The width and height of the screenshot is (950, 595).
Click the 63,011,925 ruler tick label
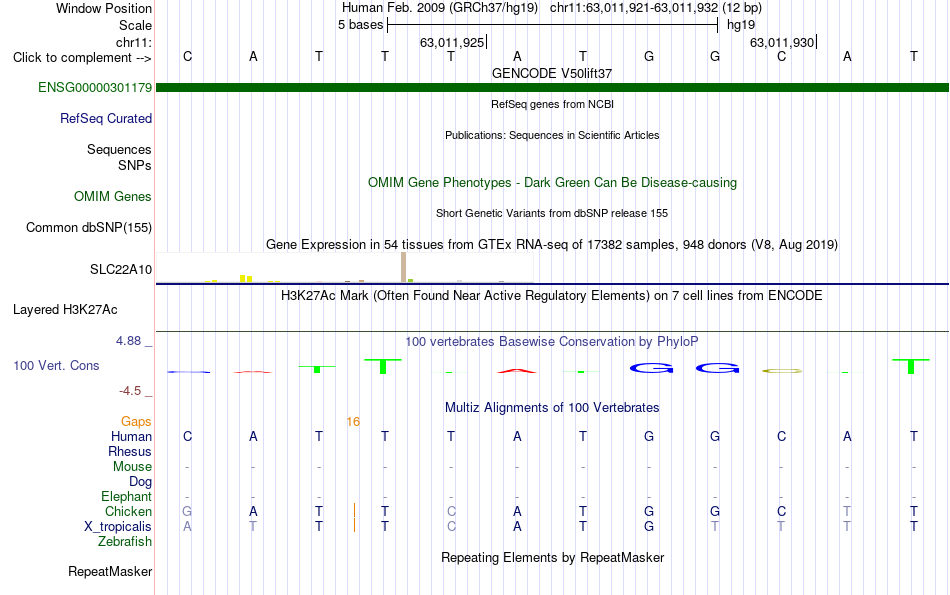(452, 42)
